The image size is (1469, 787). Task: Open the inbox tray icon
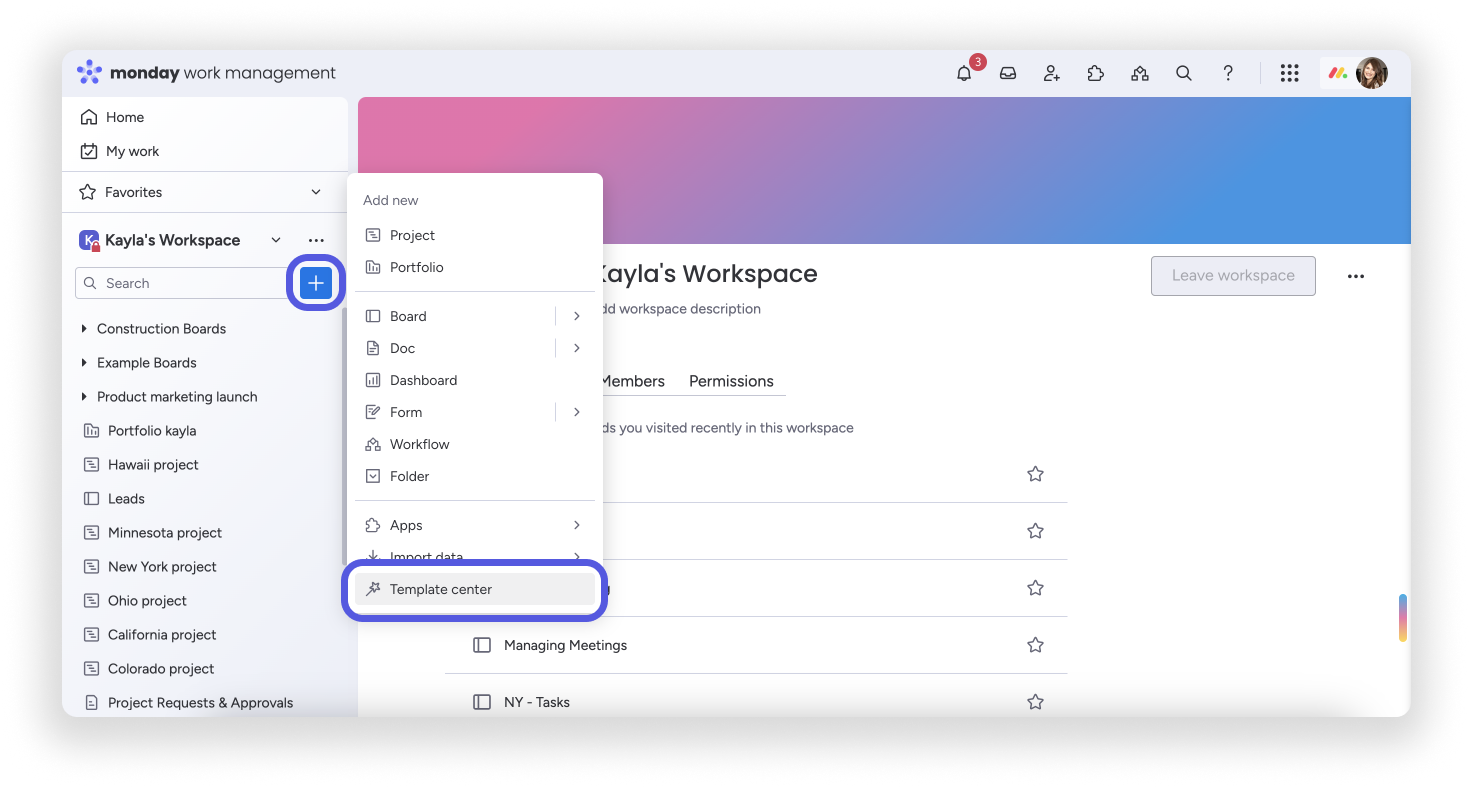(x=1008, y=73)
